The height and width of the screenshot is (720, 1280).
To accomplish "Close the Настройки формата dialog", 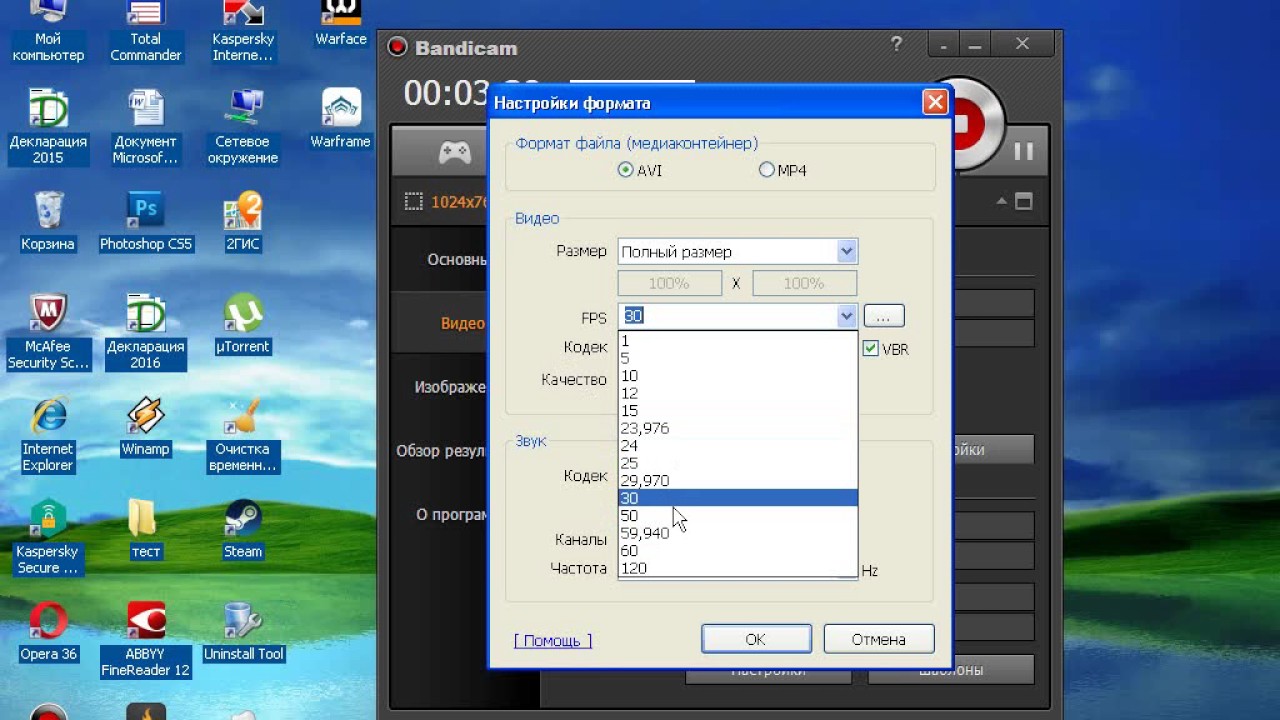I will coord(935,102).
